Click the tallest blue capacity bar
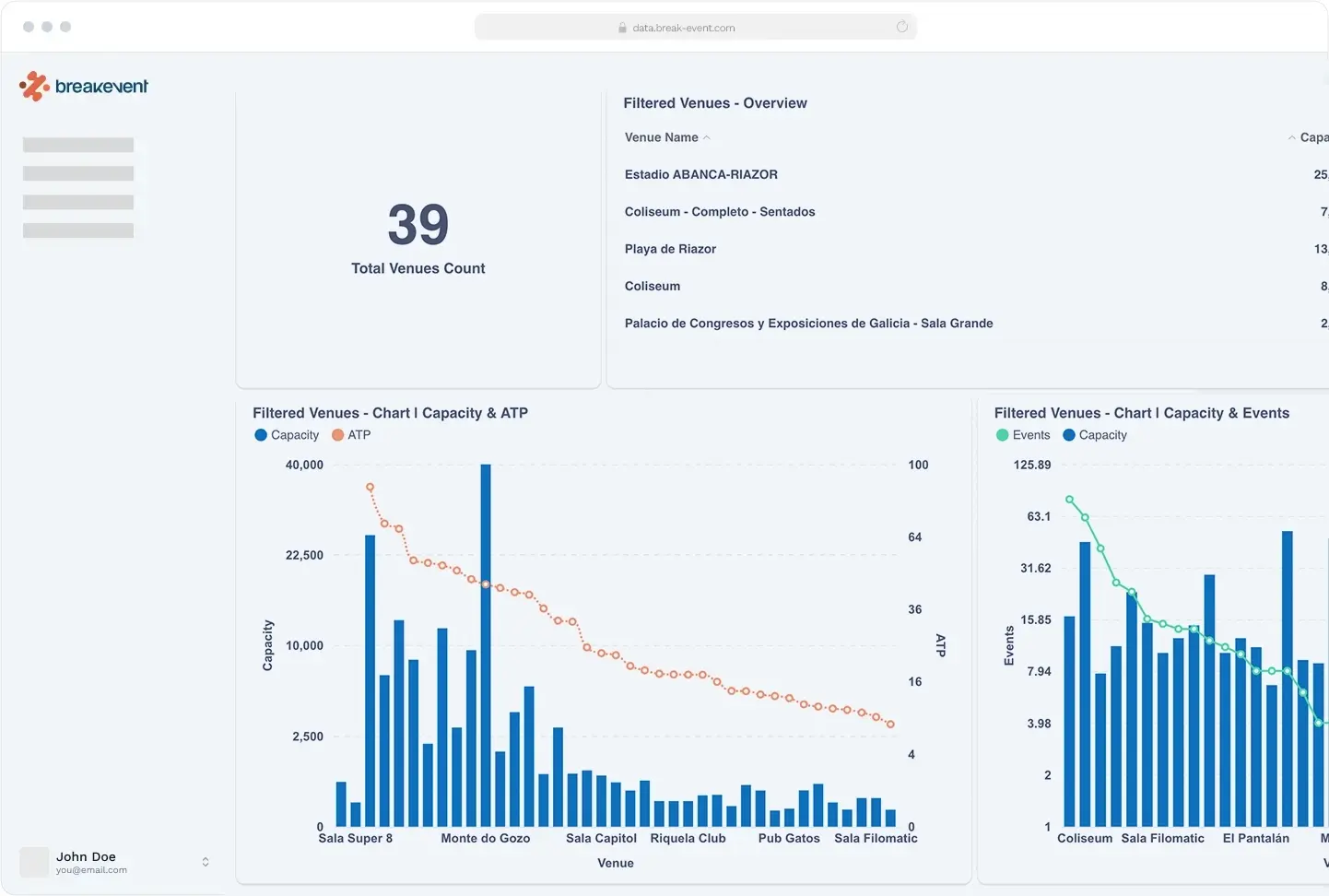Image resolution: width=1329 pixels, height=896 pixels. click(x=486, y=645)
